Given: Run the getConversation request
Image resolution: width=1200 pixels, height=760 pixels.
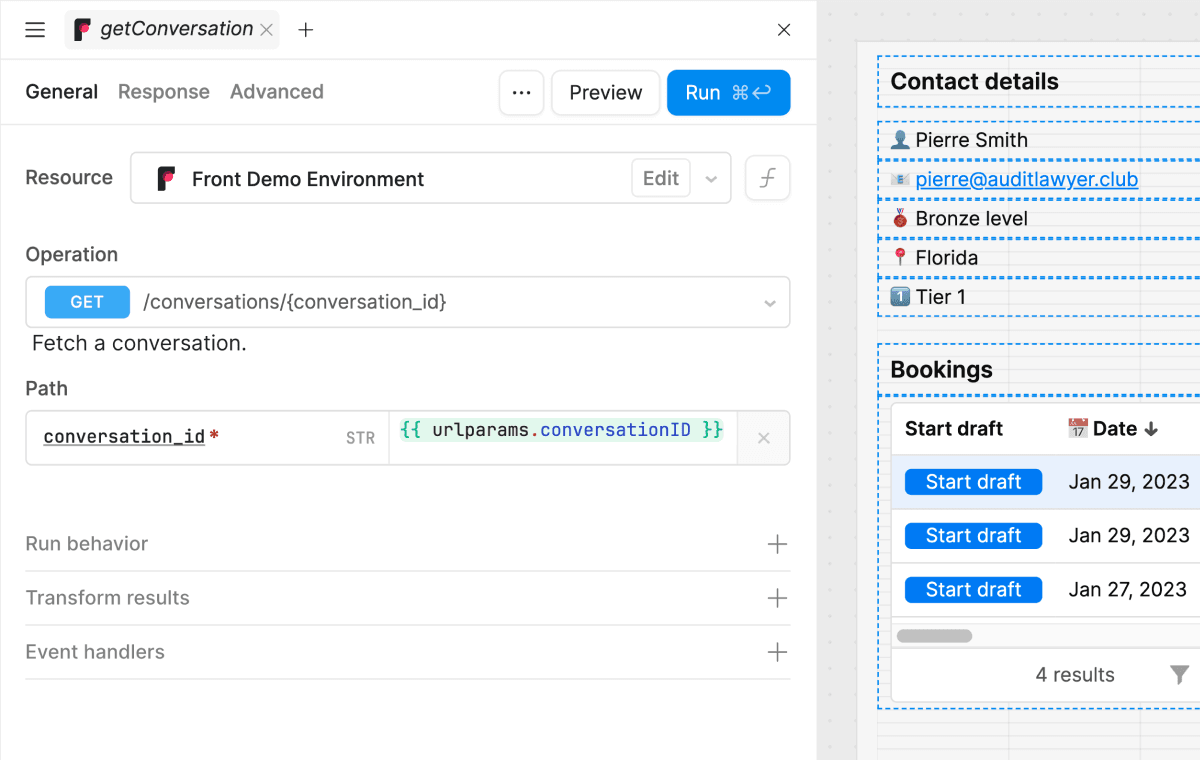Looking at the screenshot, I should 728,92.
